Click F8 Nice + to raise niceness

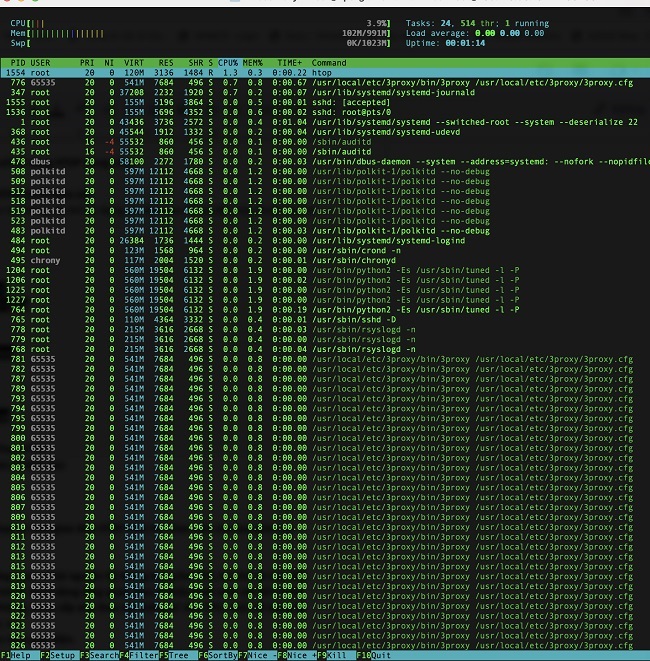[297, 656]
